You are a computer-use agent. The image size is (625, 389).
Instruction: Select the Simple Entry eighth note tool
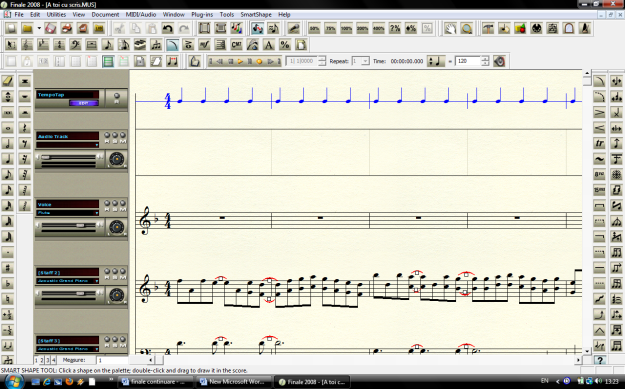point(108,45)
